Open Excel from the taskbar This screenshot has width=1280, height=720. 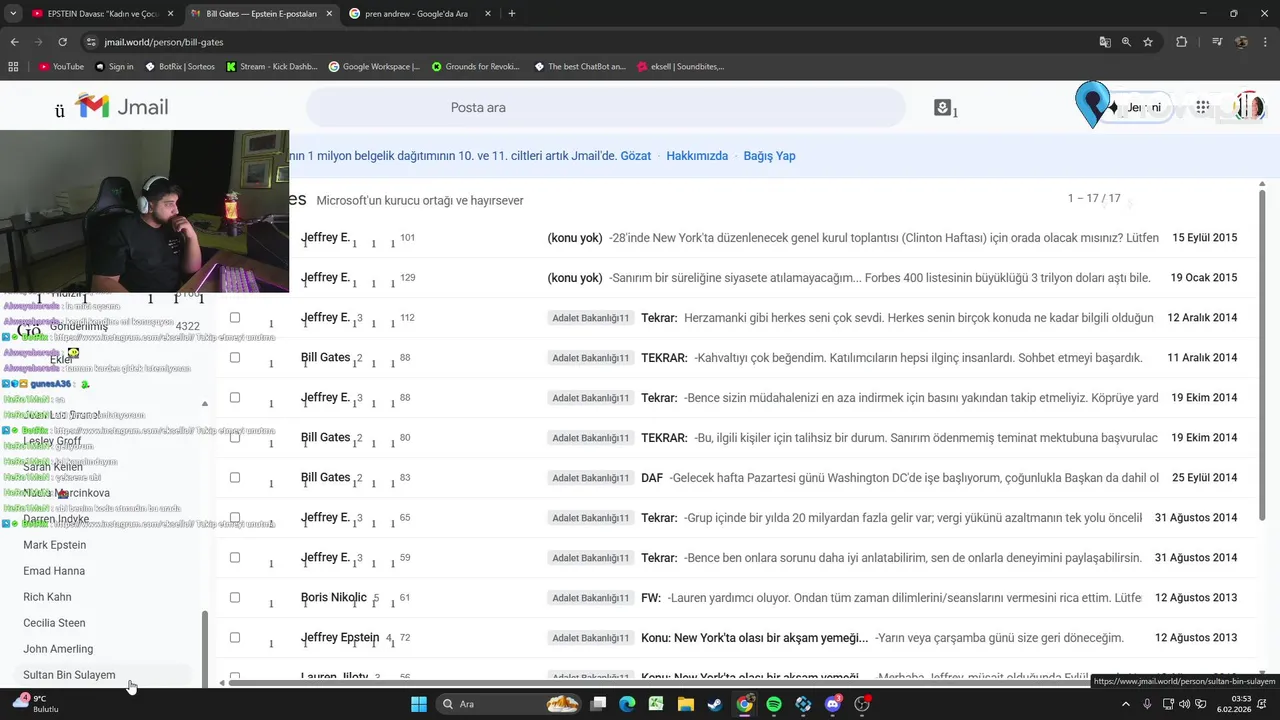coord(656,704)
